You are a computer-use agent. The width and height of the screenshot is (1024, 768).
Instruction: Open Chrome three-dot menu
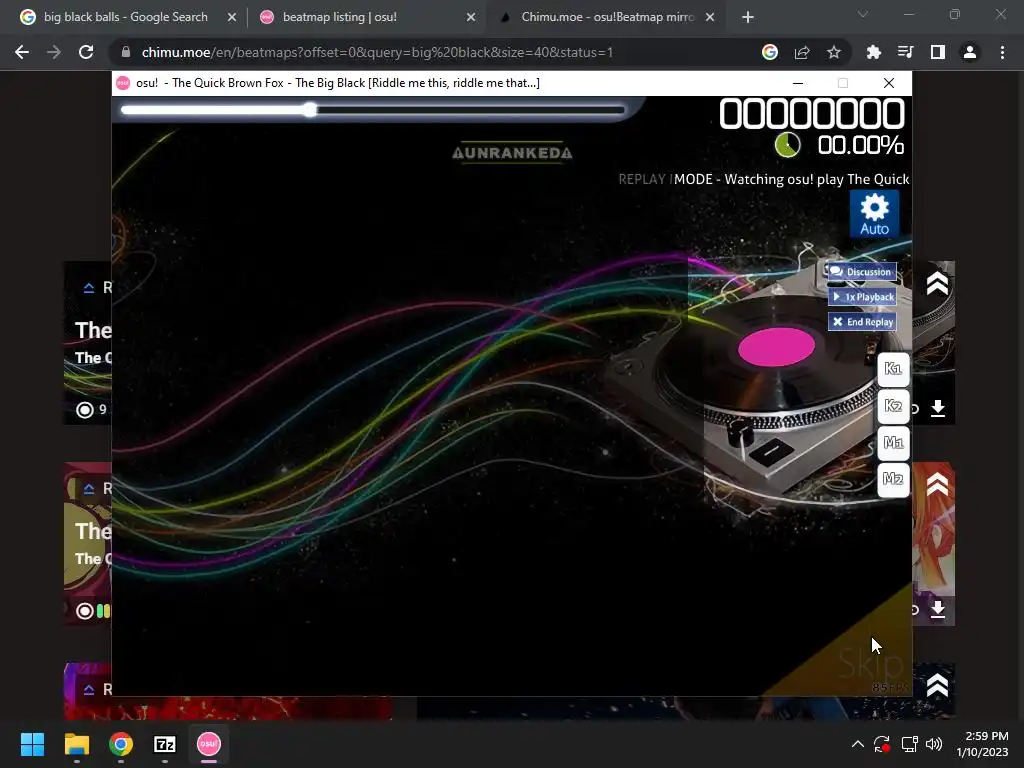click(x=1002, y=52)
